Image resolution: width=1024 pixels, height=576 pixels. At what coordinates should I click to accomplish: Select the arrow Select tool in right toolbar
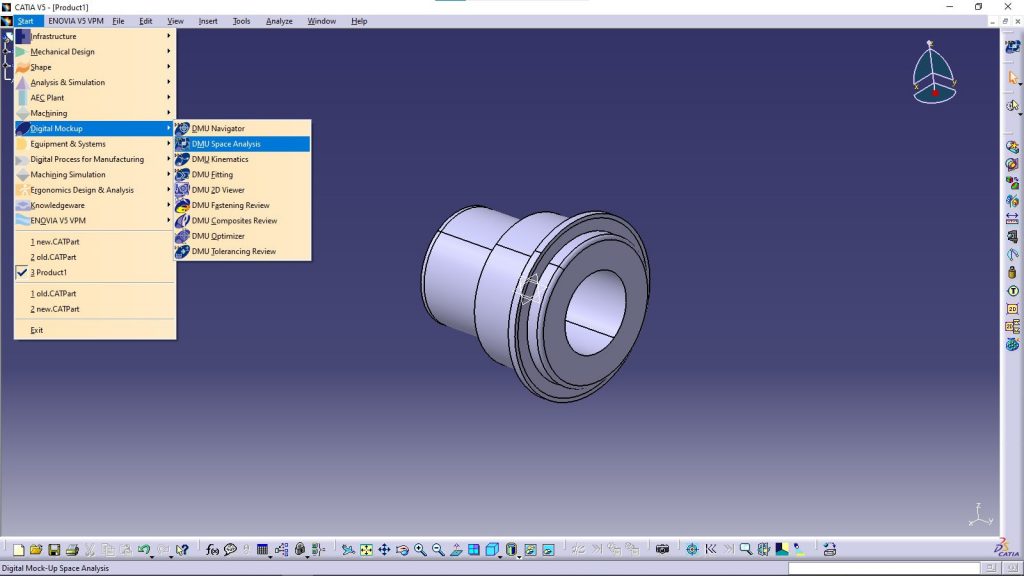click(1012, 78)
